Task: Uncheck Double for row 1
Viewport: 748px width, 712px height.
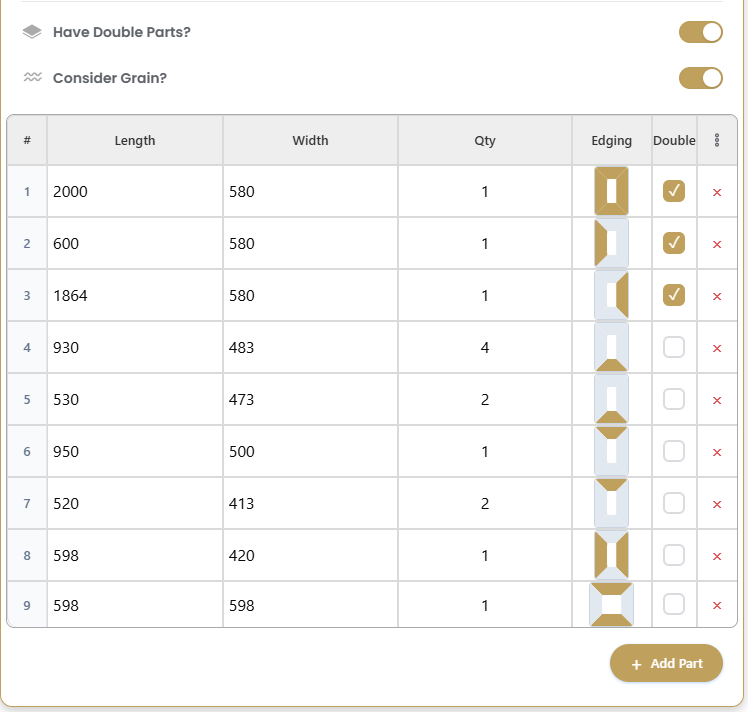Action: pyautogui.click(x=674, y=191)
